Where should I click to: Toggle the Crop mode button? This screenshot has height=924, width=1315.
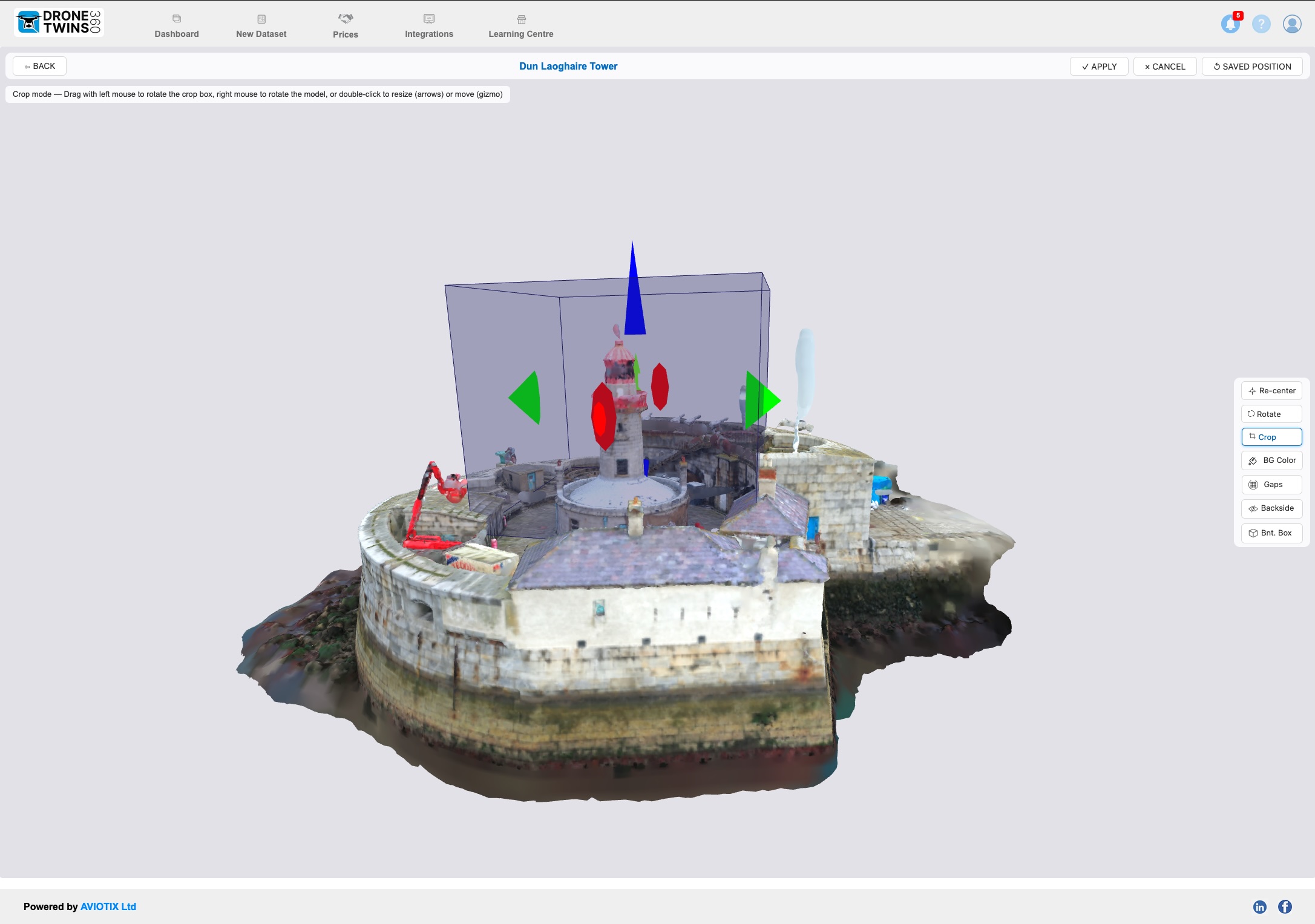pyautogui.click(x=1271, y=437)
